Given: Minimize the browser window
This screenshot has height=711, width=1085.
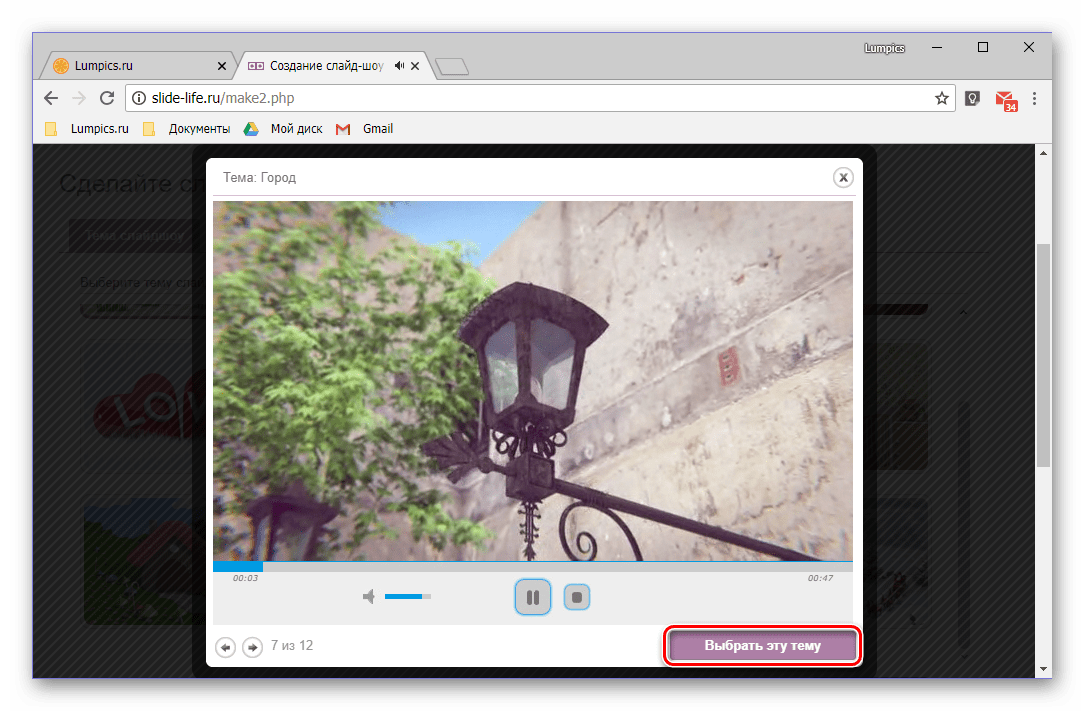Looking at the screenshot, I should pos(937,47).
